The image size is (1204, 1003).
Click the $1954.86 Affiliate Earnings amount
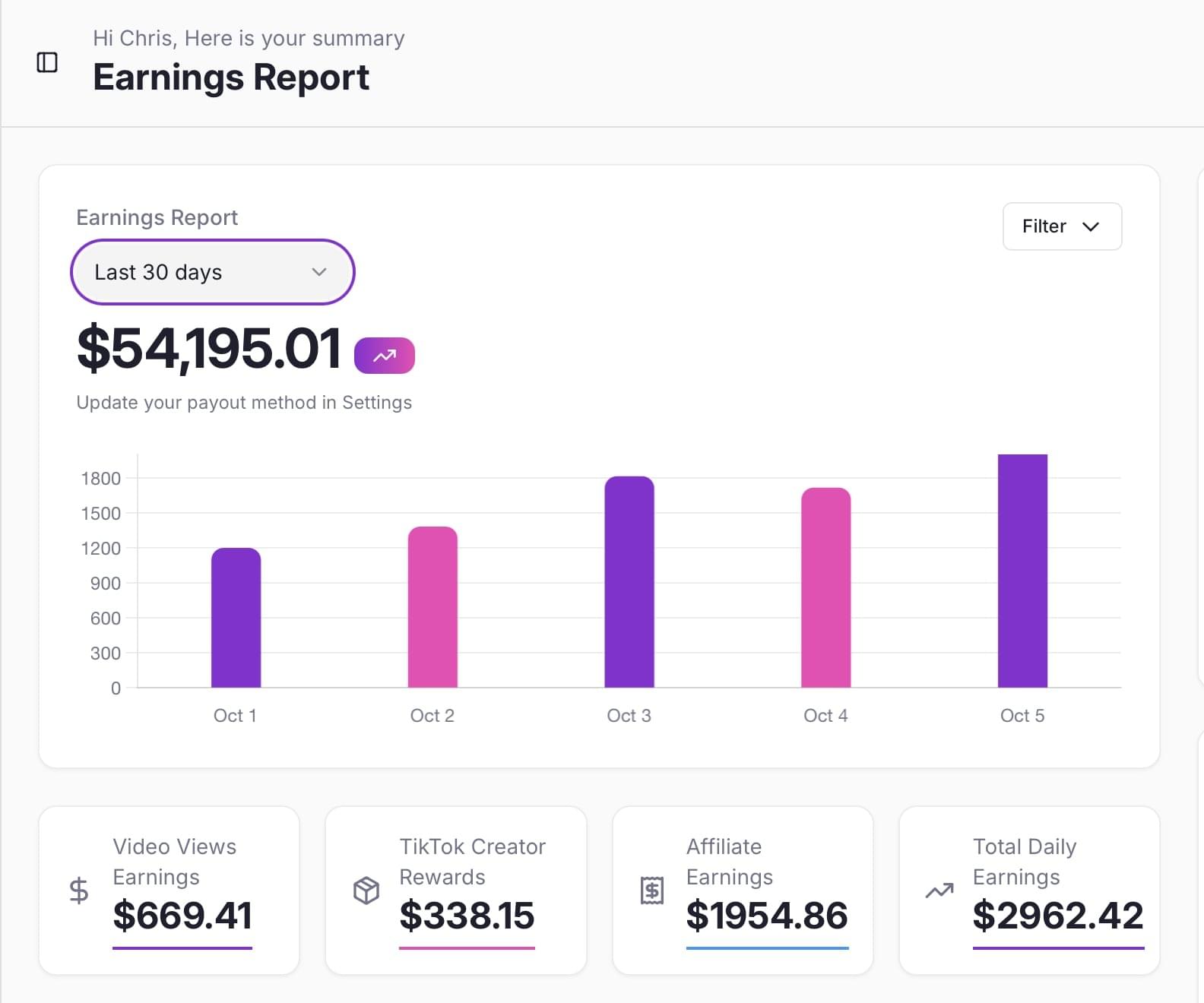pyautogui.click(x=767, y=916)
